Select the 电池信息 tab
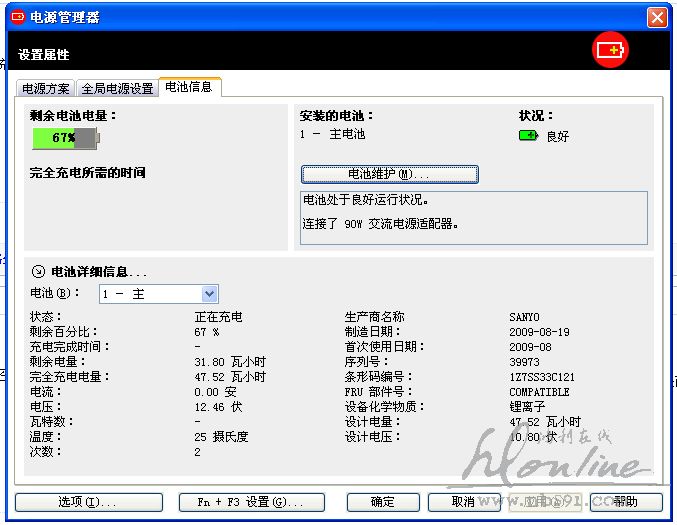The width and height of the screenshot is (677, 525). [x=189, y=87]
